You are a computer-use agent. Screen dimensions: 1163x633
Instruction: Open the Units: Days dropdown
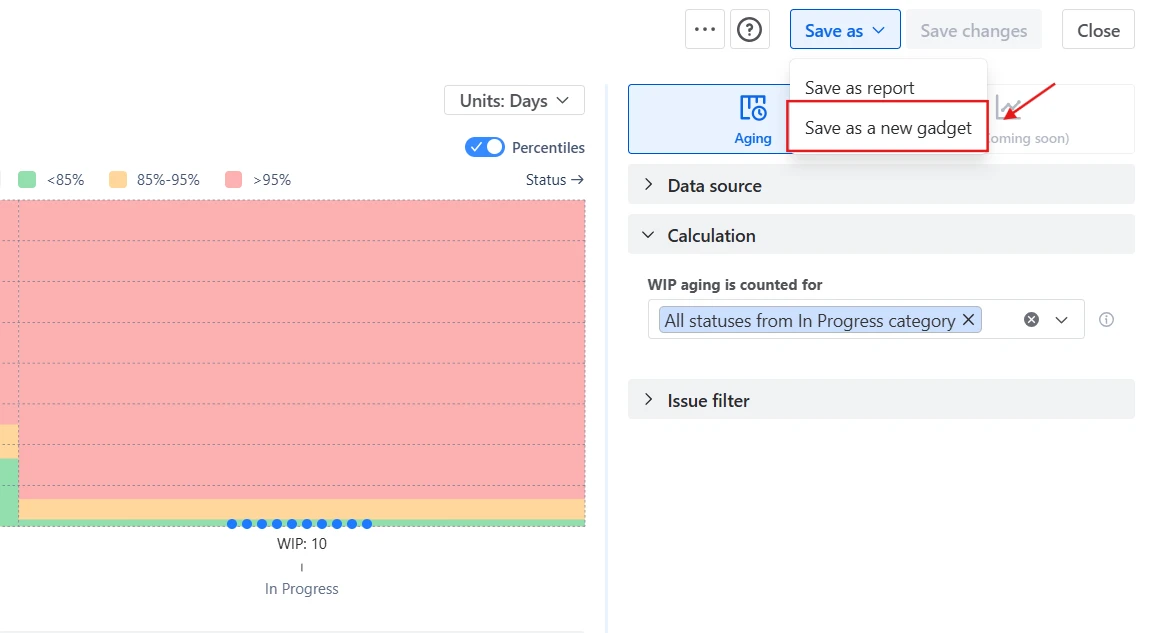click(x=513, y=100)
